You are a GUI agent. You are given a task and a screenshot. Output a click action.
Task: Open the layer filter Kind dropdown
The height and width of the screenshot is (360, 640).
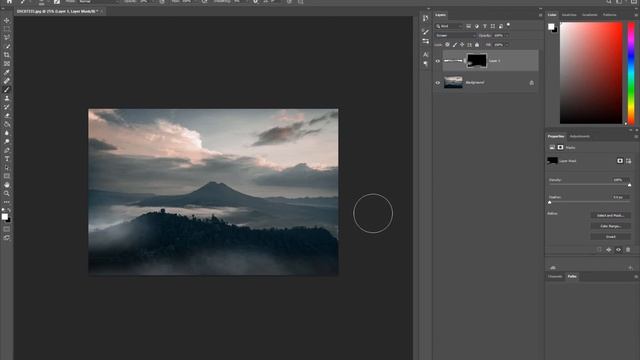coord(449,26)
